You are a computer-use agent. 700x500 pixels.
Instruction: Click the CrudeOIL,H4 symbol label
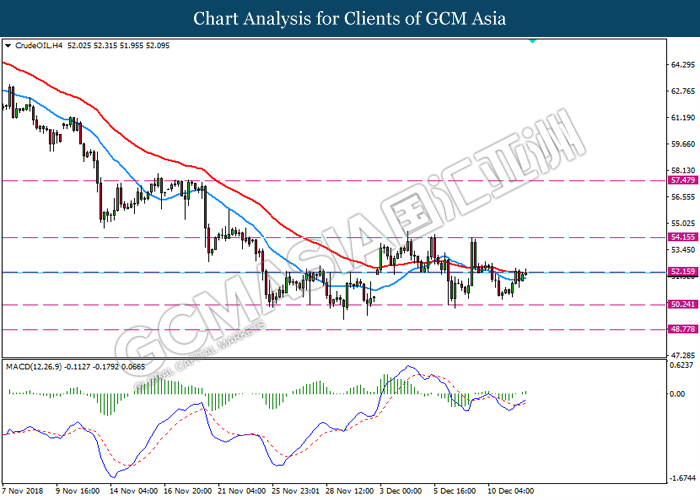[x=39, y=46]
